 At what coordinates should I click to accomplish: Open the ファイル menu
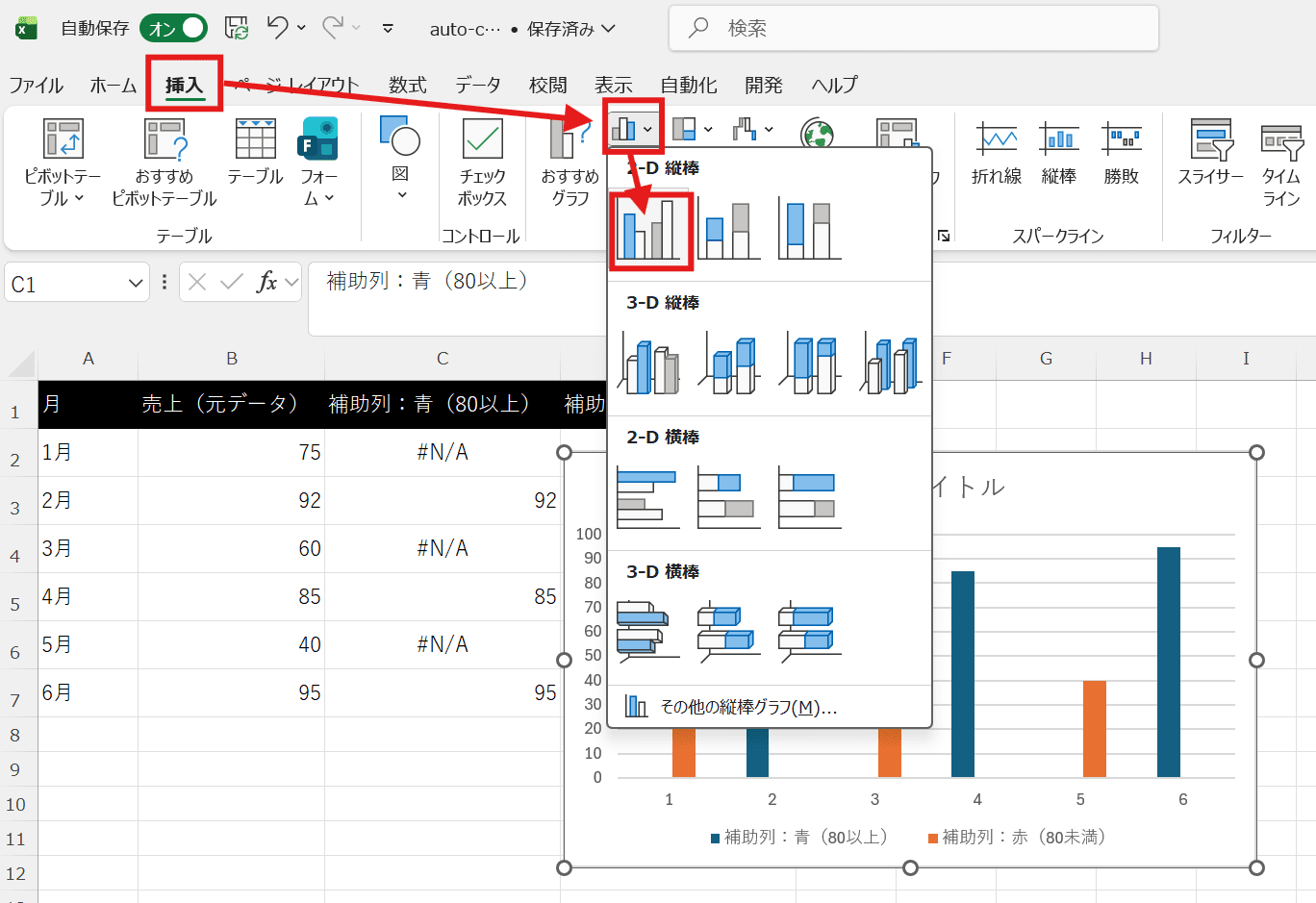coord(37,85)
